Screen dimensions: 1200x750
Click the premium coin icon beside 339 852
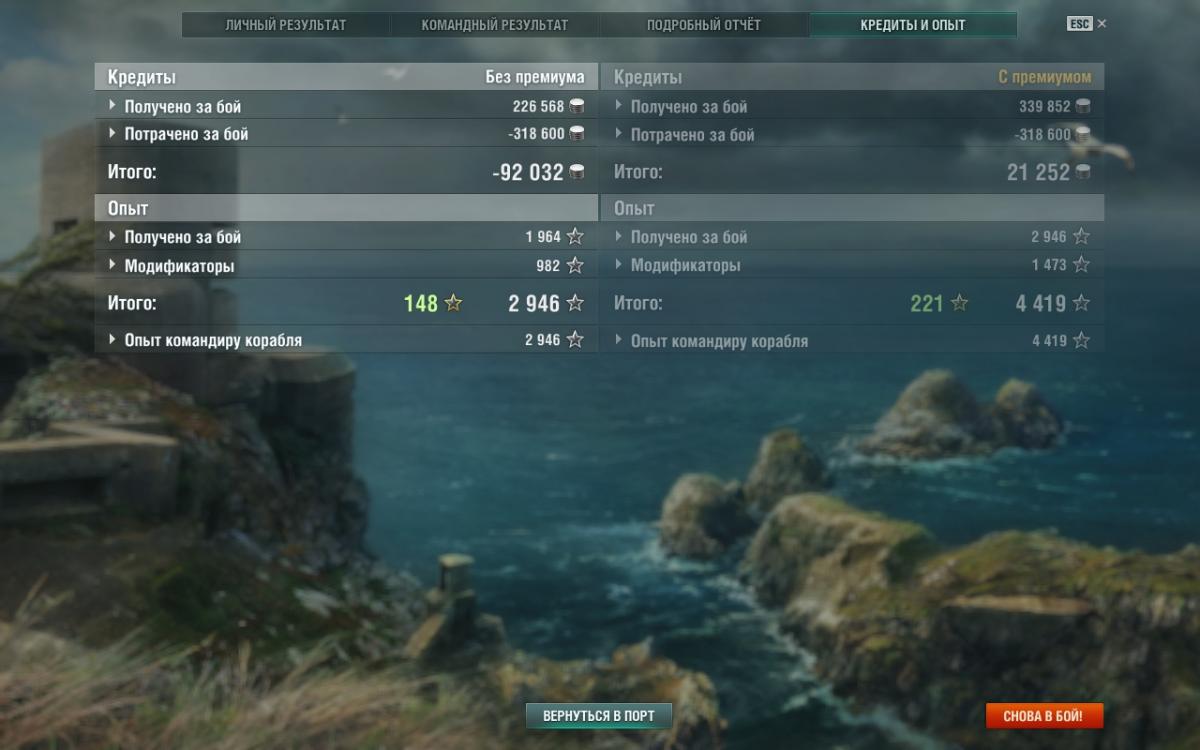pos(1083,106)
